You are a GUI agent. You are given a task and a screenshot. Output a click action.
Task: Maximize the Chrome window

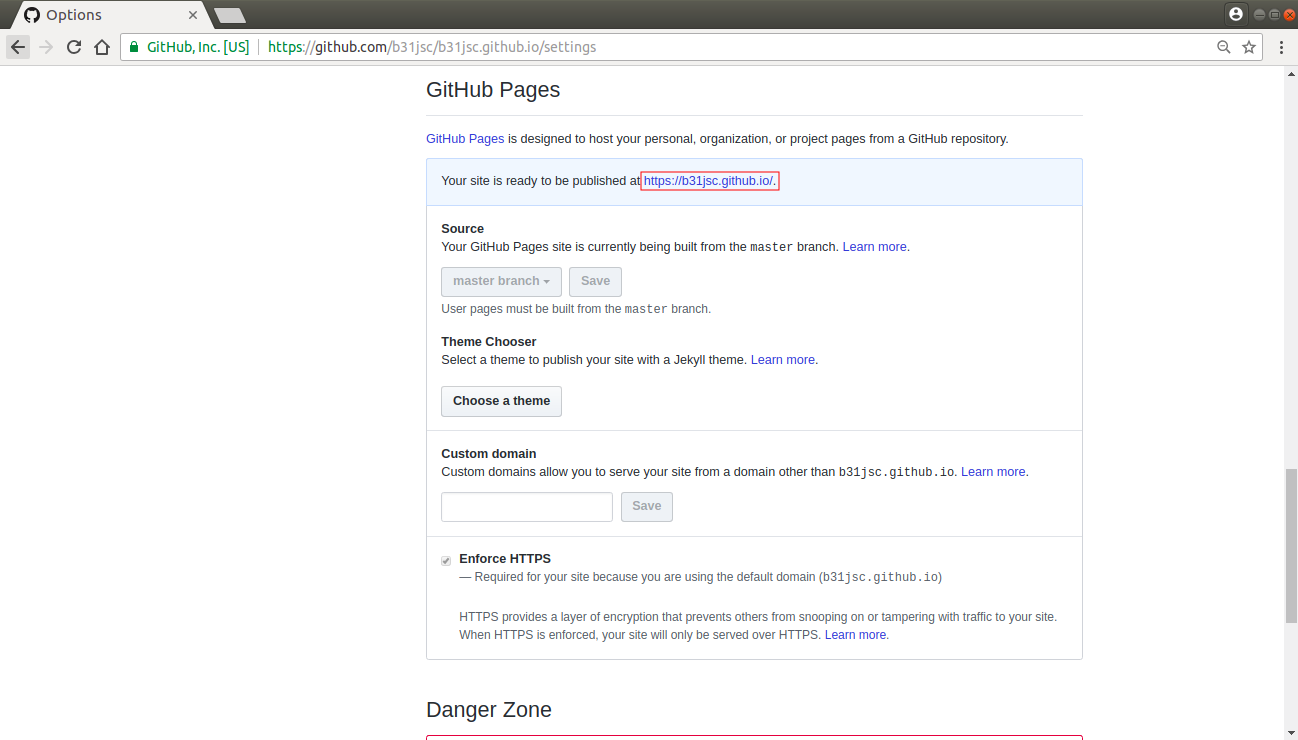tap(1274, 14)
